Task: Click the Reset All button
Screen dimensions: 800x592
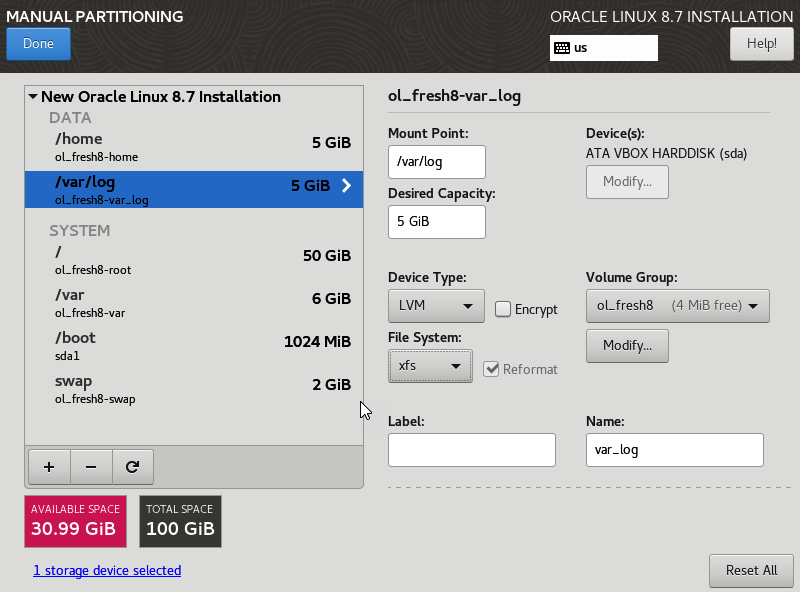Action: coord(751,571)
